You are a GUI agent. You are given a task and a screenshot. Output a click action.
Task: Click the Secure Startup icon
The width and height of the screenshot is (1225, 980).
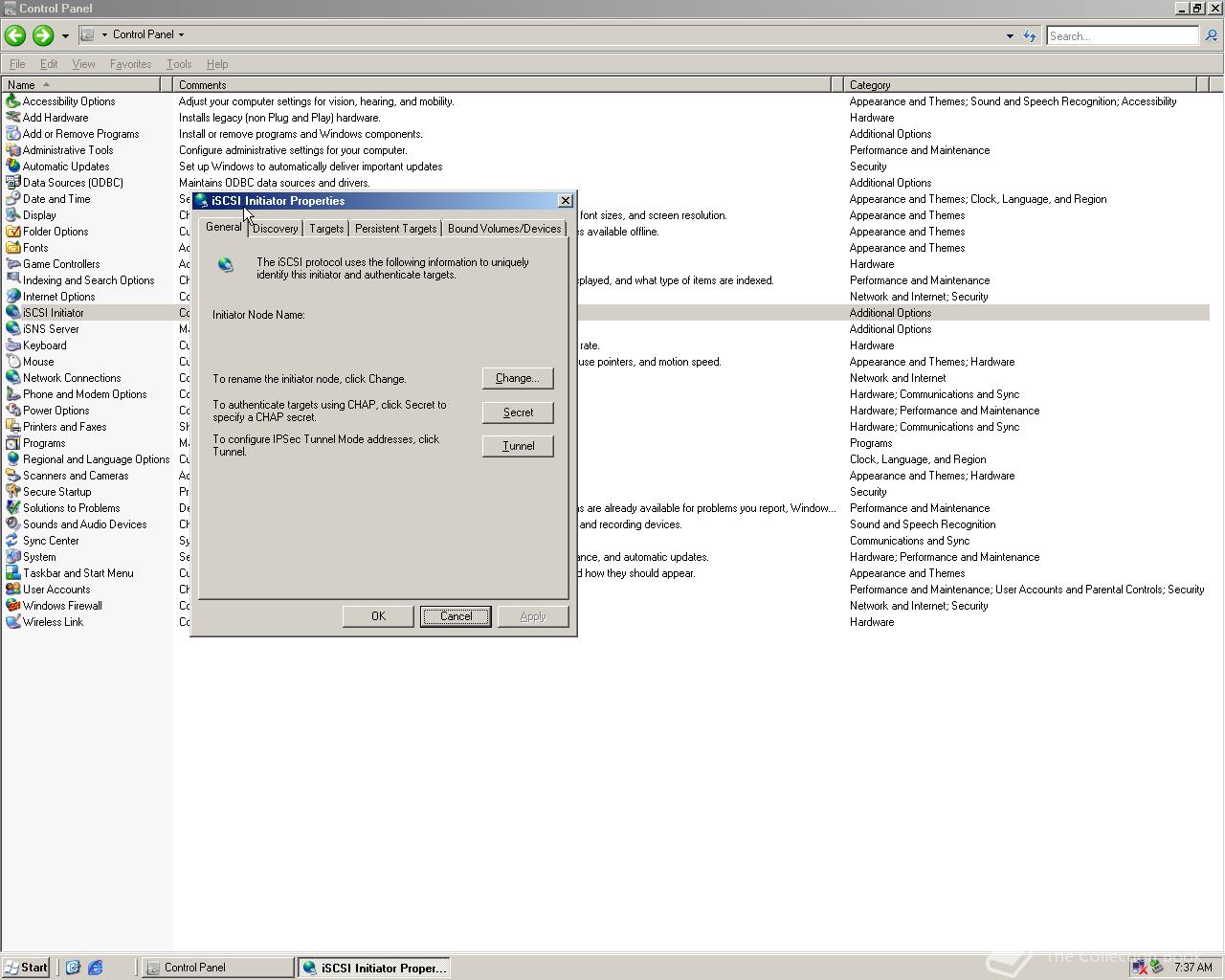[12, 492]
